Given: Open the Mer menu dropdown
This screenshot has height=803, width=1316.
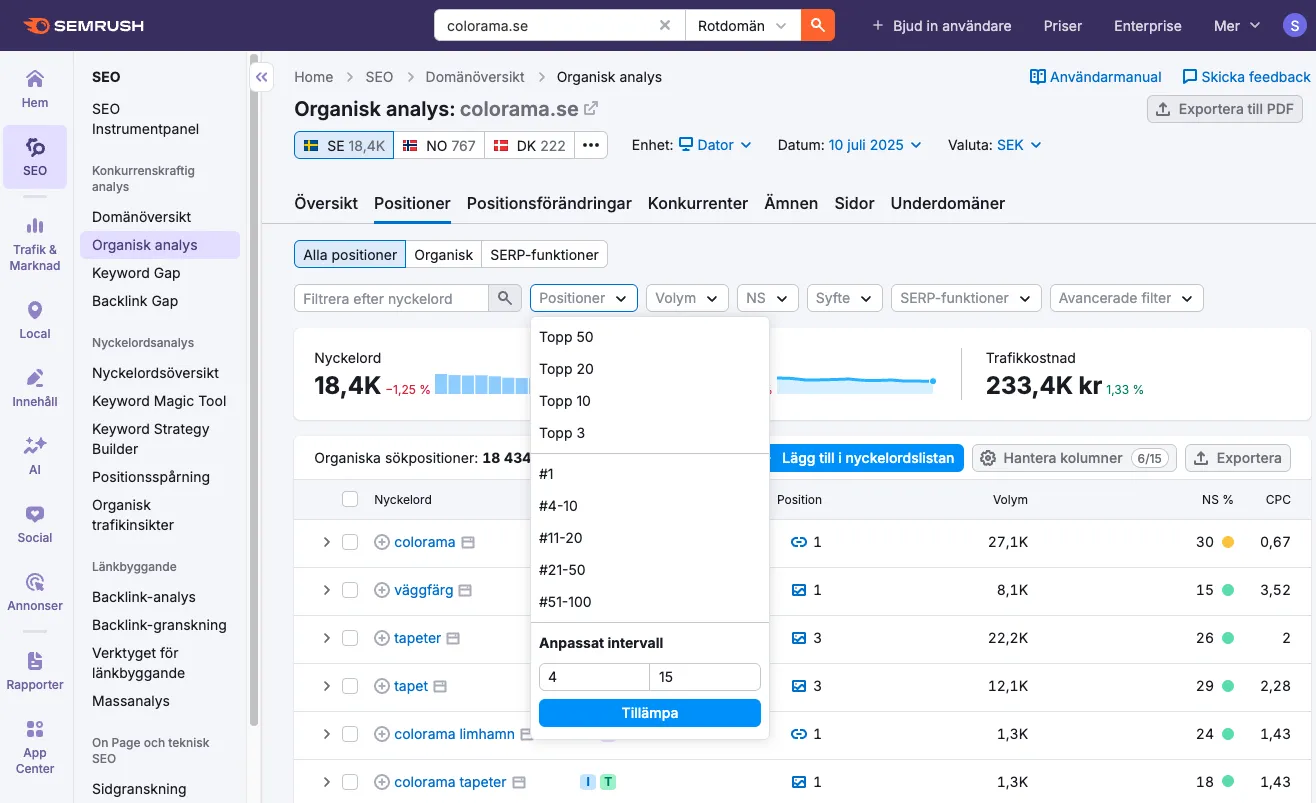Looking at the screenshot, I should pyautogui.click(x=1237, y=26).
